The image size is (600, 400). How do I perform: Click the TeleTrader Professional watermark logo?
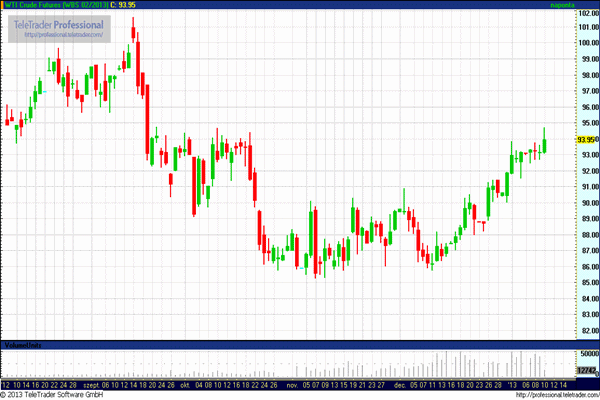click(x=59, y=22)
